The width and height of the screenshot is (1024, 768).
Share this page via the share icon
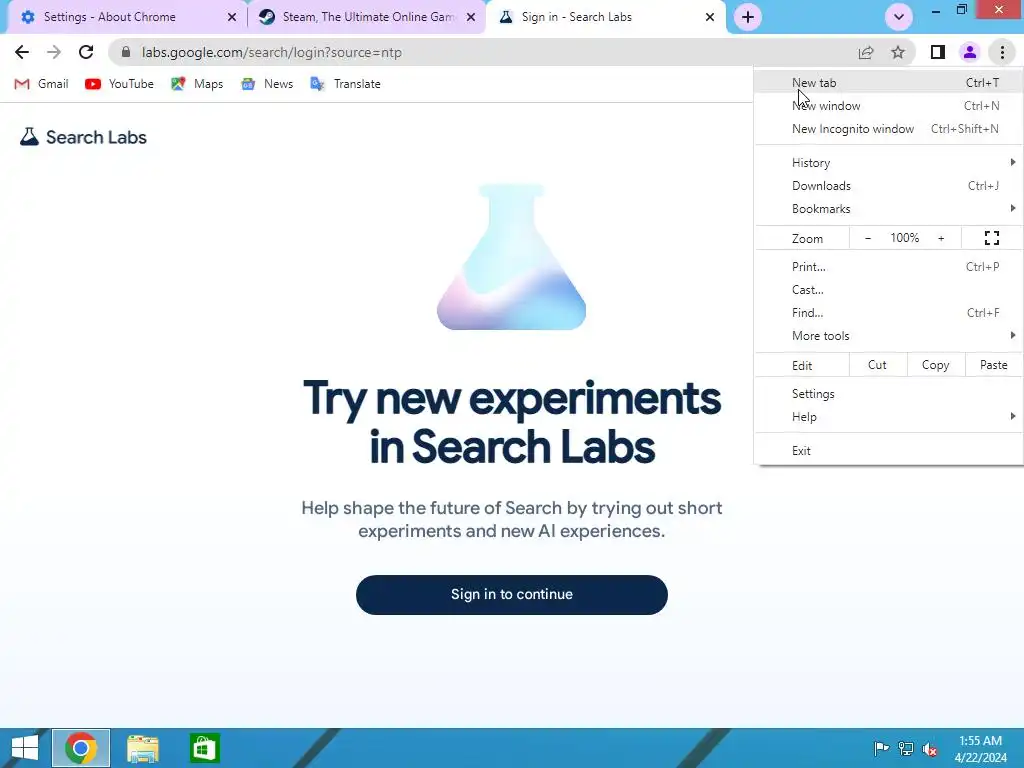(866, 52)
